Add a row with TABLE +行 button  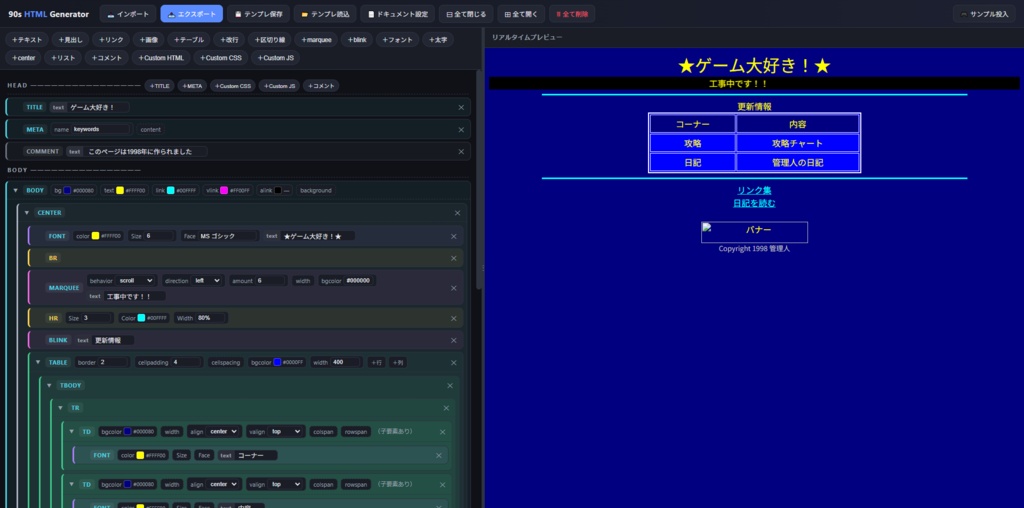(376, 362)
